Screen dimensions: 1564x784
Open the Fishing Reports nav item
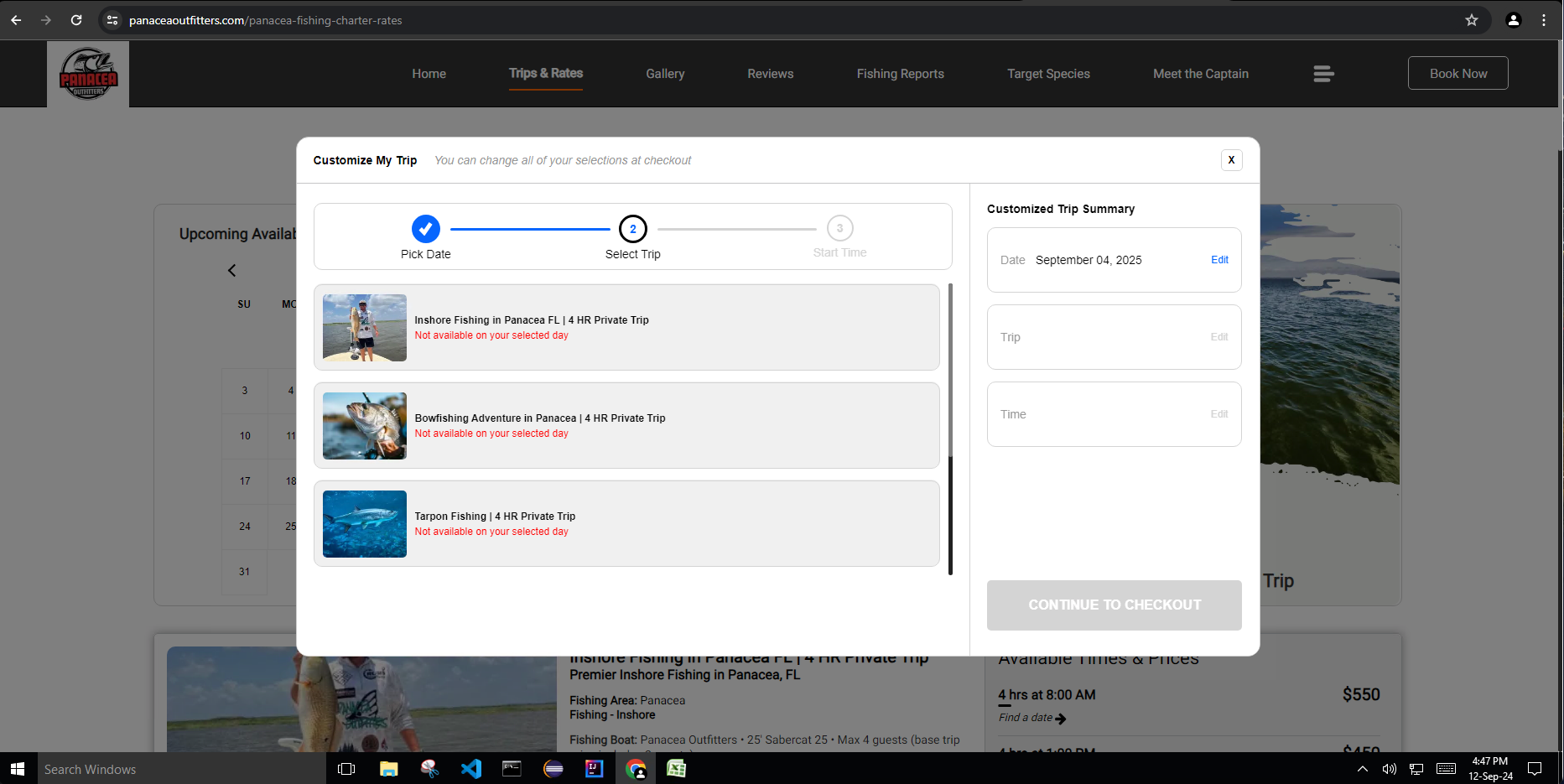[900, 74]
